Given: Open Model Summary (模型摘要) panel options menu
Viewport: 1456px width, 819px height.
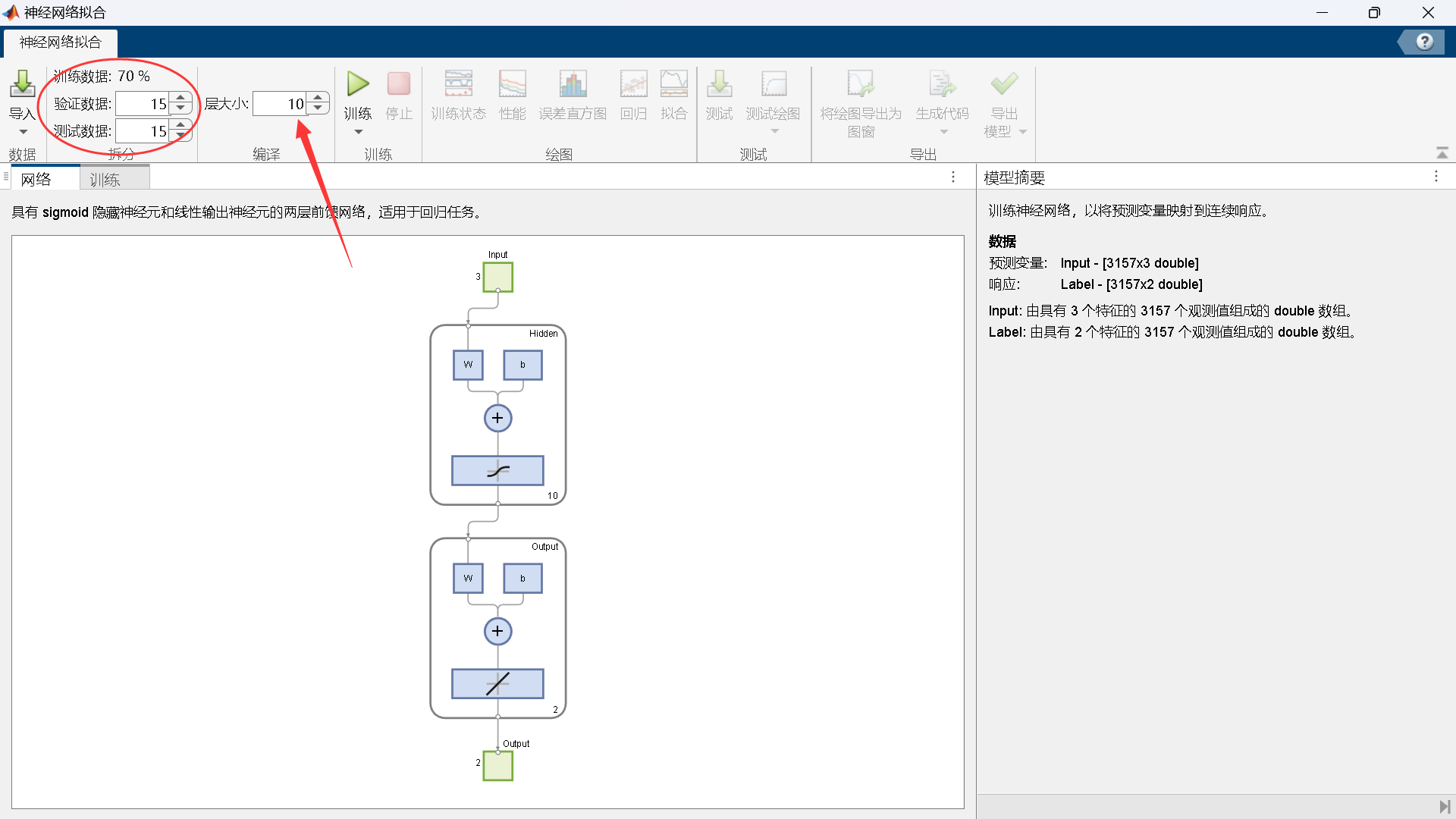Looking at the screenshot, I should pos(1436,177).
